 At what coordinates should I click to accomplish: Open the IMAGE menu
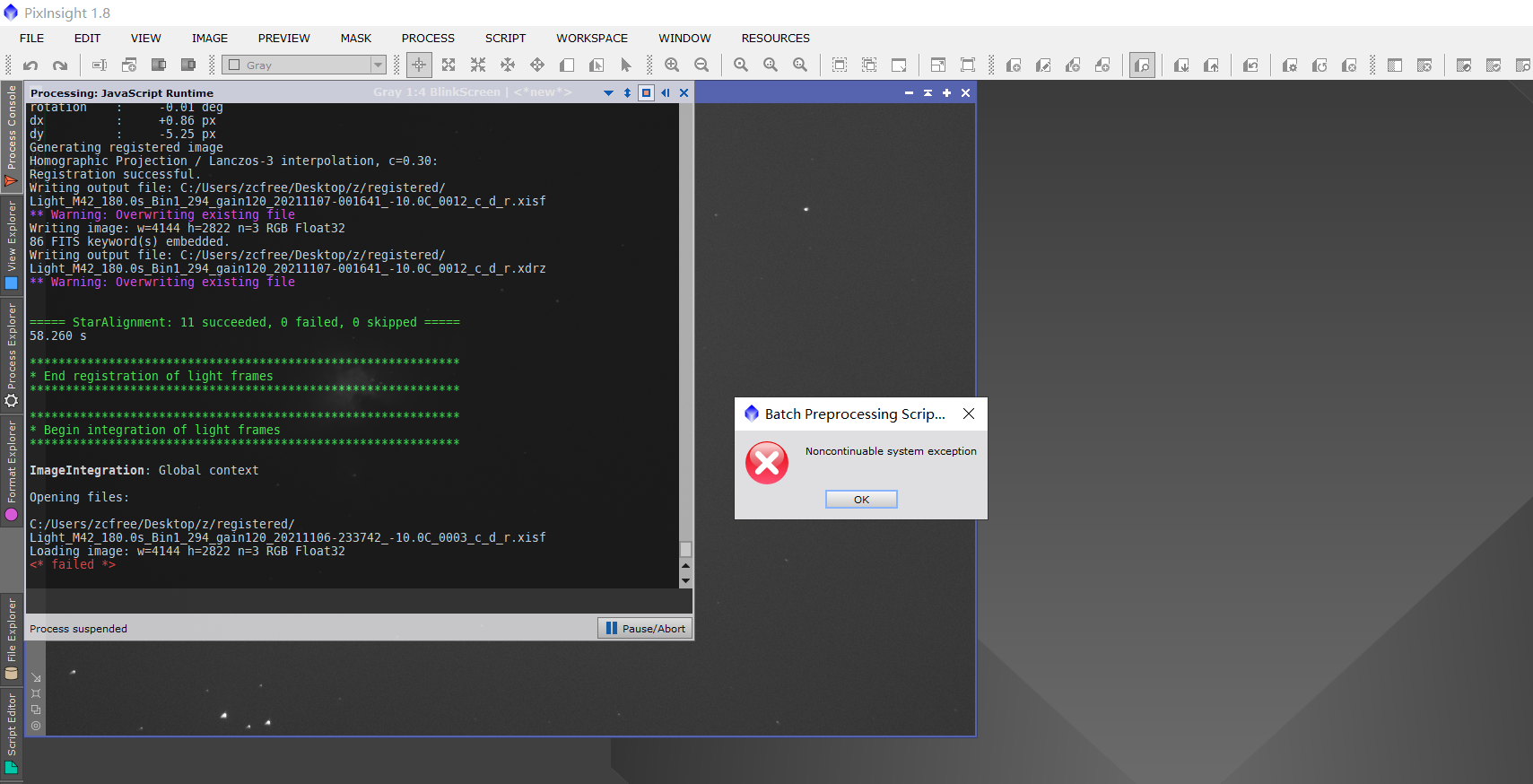pos(209,38)
